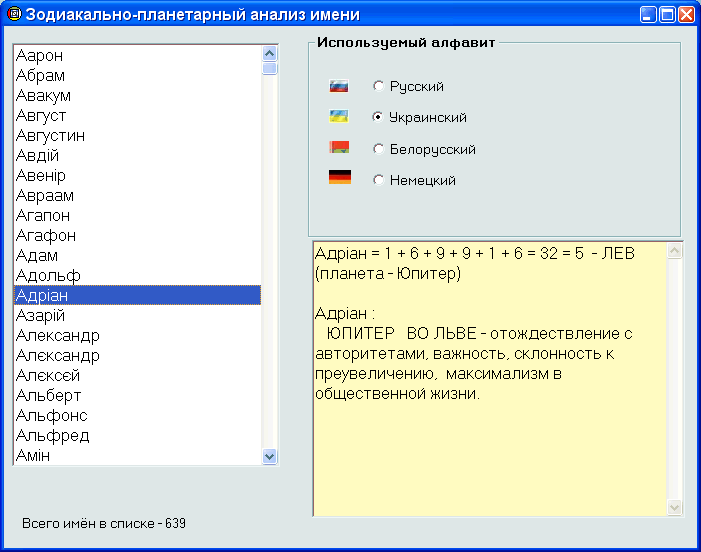Select the name Авенір in list
Viewport: 701px width, 552px height.
(137, 175)
